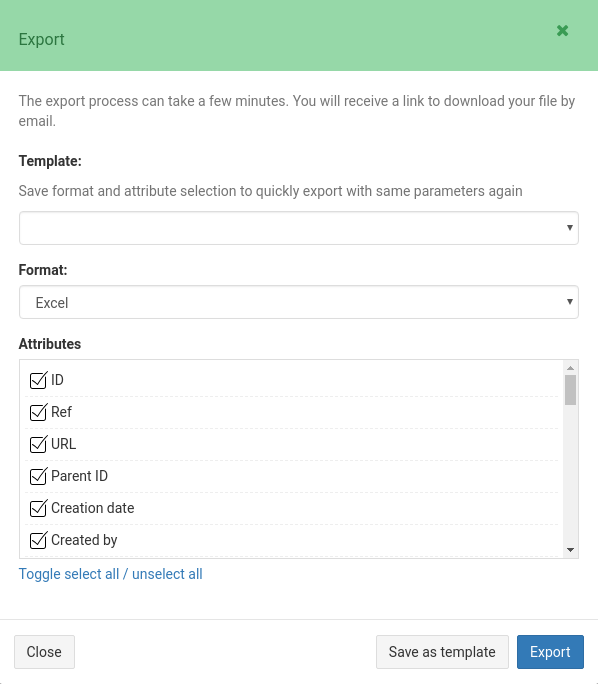Click the attributes list scroll up arrow
The width and height of the screenshot is (598, 684).
[x=570, y=368]
